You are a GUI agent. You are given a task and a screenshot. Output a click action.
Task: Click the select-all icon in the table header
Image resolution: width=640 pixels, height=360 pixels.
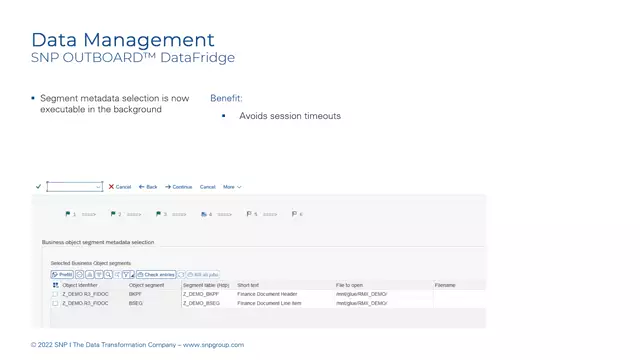coord(56,285)
